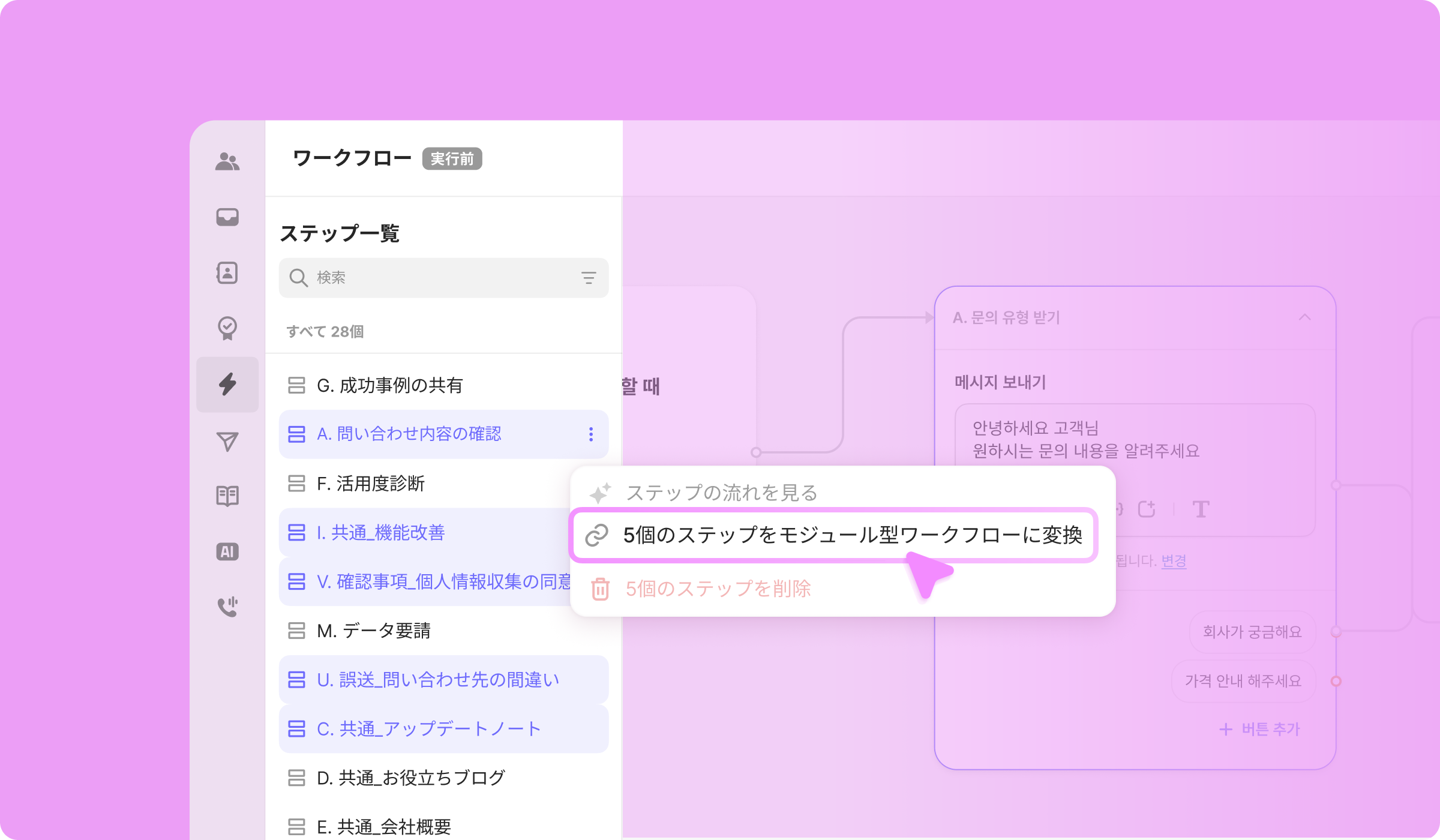Open the inbox sidebar icon
The image size is (1440, 840).
pos(227,217)
